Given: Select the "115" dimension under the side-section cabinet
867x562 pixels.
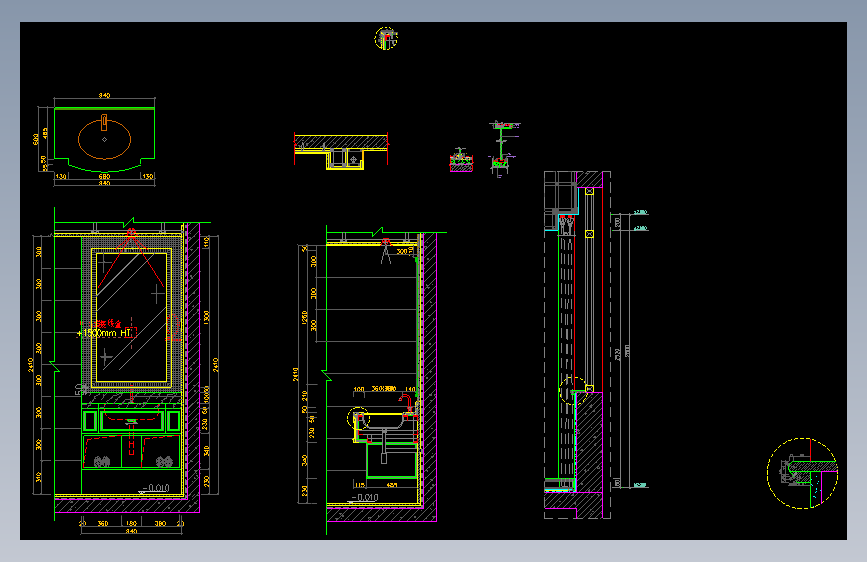Looking at the screenshot, I should [x=360, y=485].
